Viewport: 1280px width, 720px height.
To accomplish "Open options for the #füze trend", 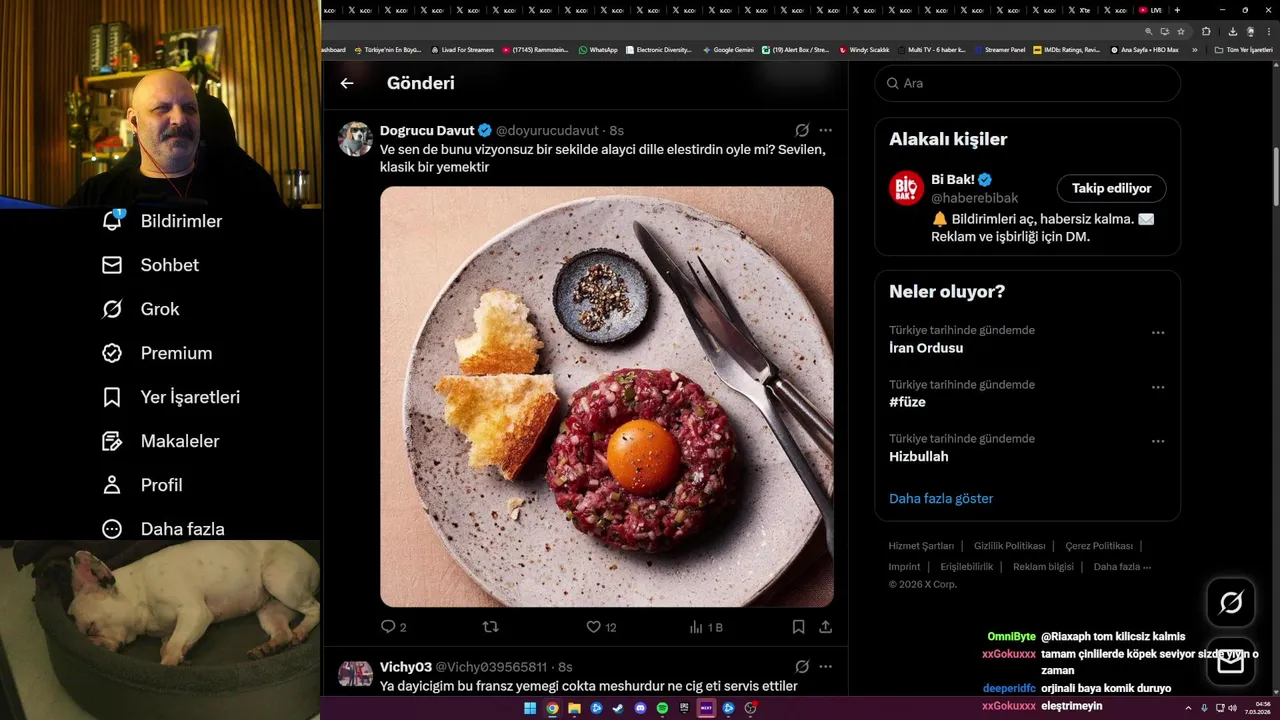I will 1158,387.
